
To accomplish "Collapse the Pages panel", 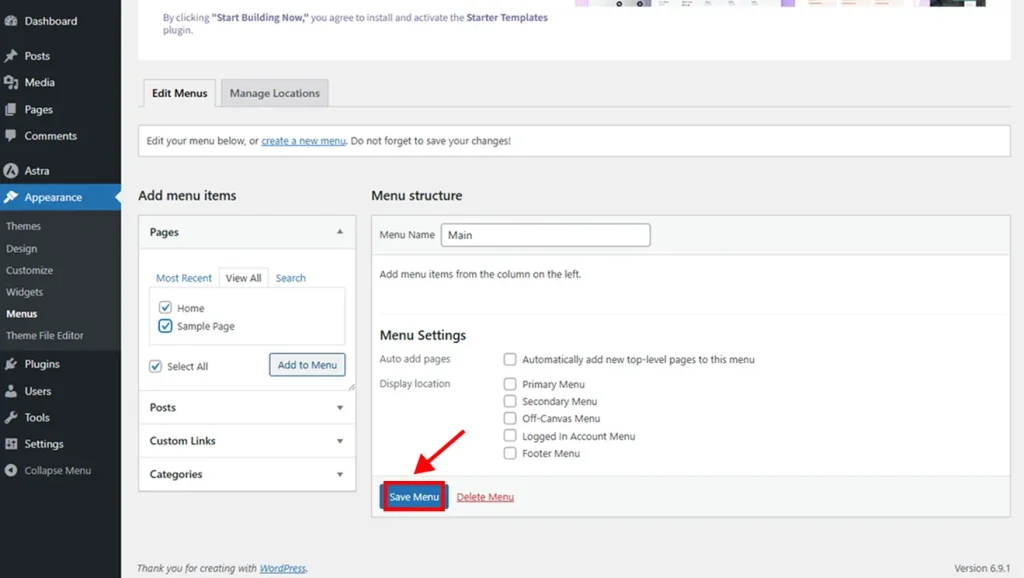I will pyautogui.click(x=338, y=231).
